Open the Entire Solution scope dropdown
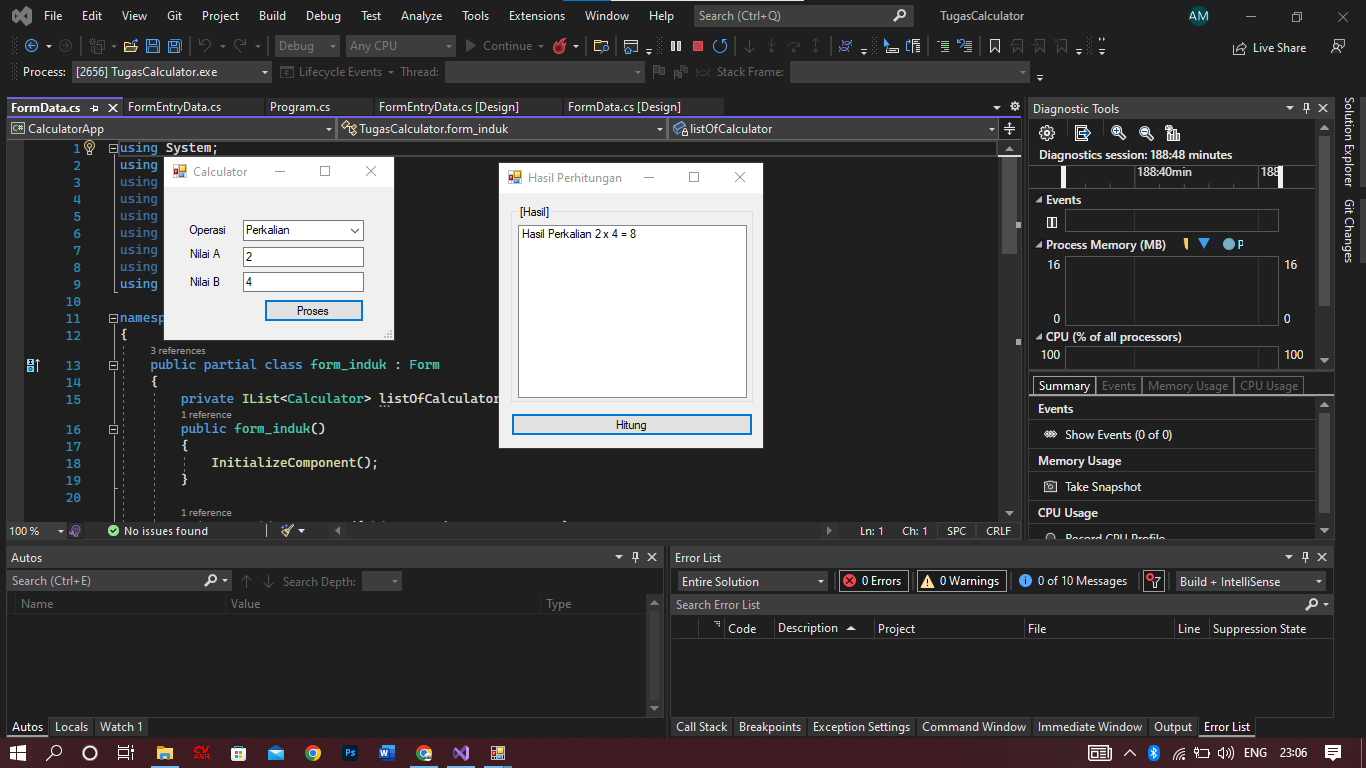Screen dimensions: 1366x768 753,581
